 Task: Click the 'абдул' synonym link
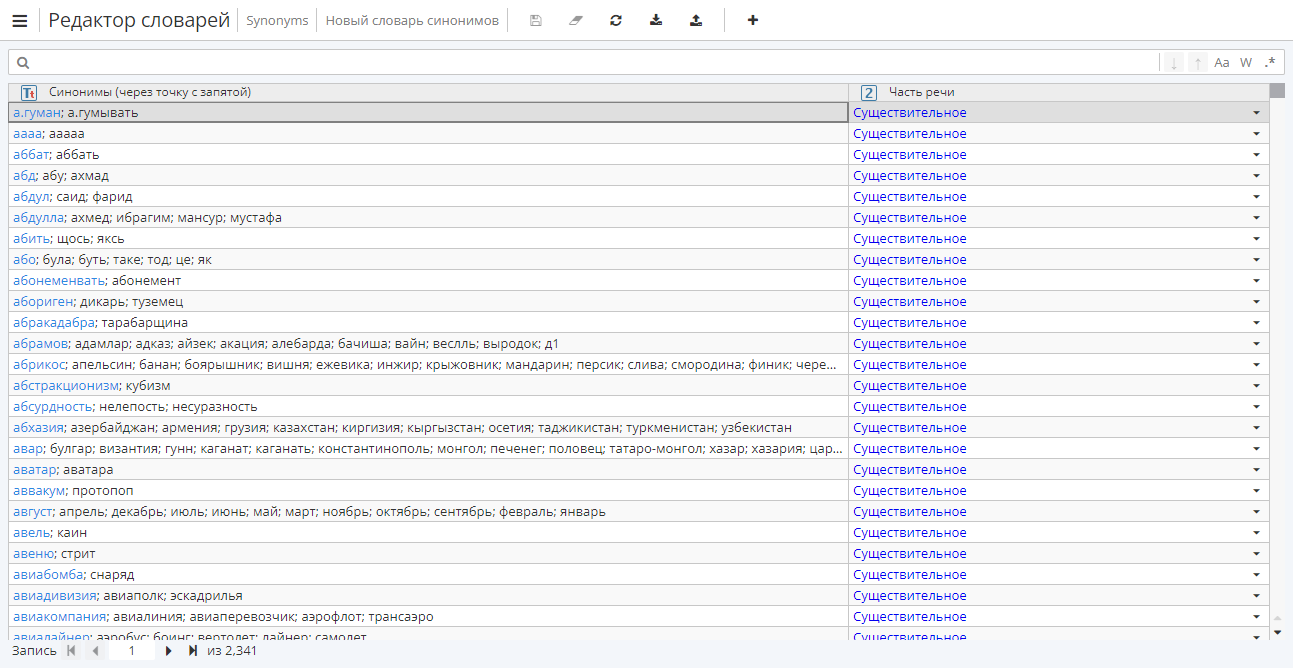(31, 197)
